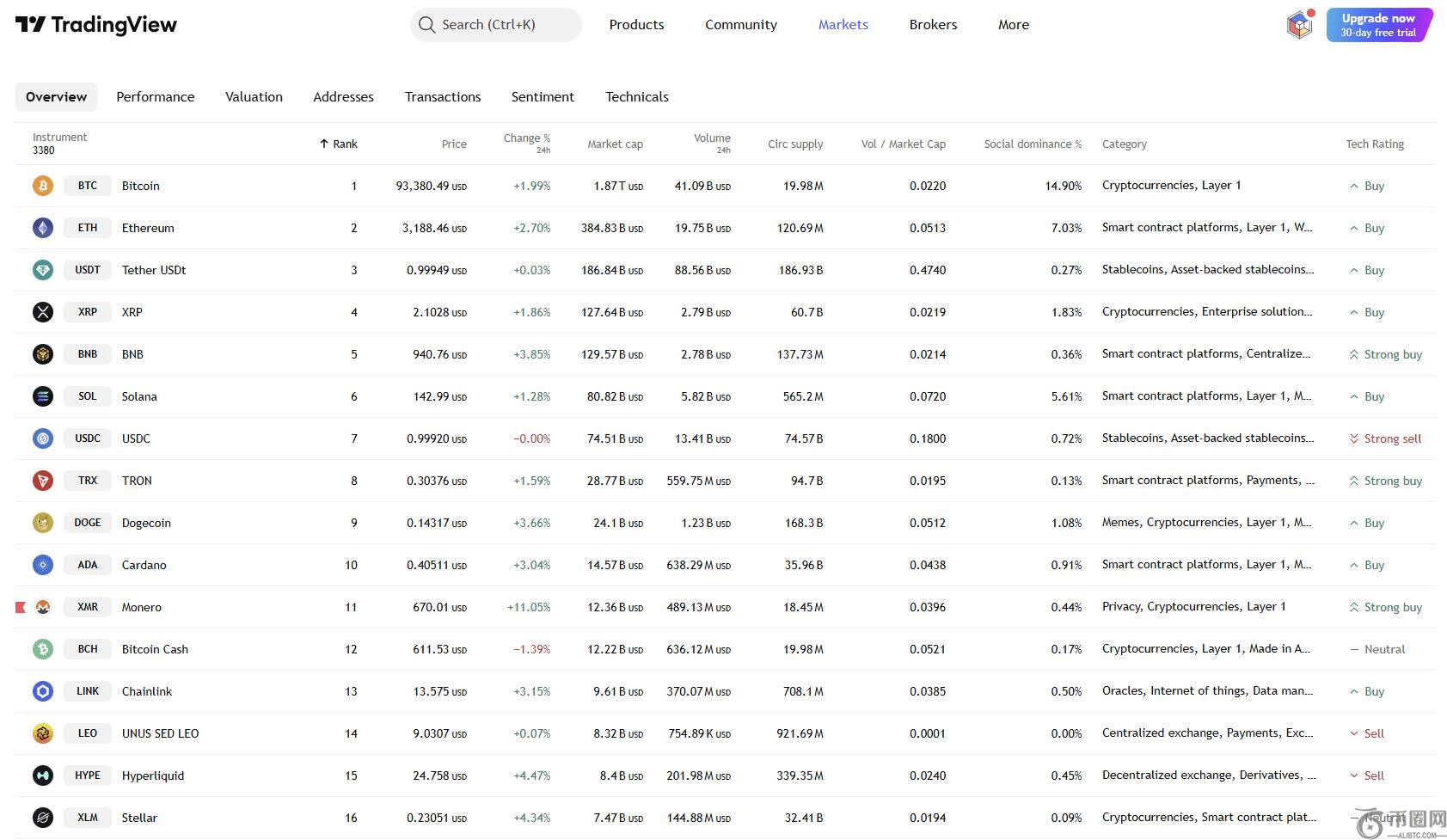Click the Monero coin icon

43,607
